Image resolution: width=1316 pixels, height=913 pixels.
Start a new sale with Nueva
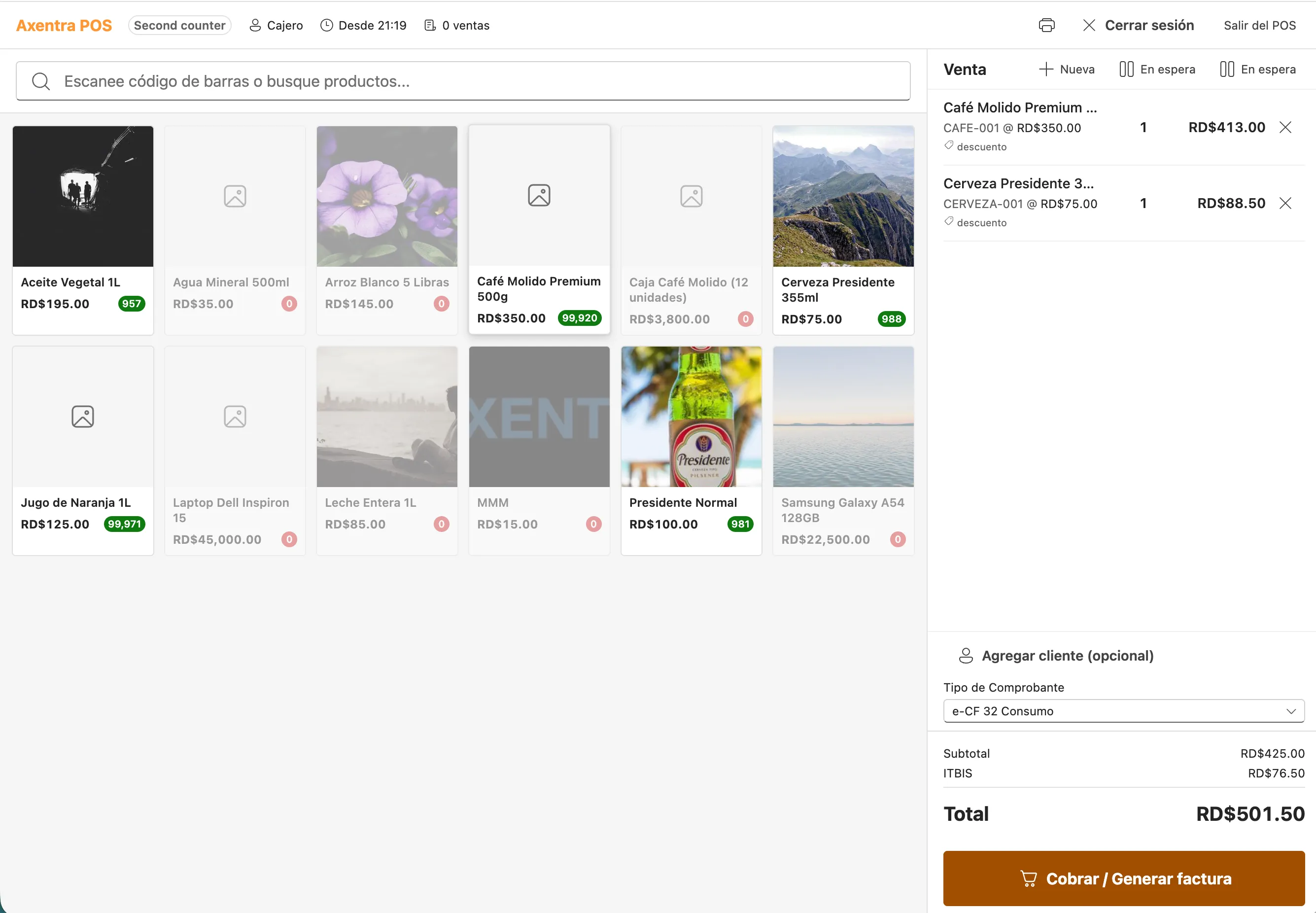[1066, 69]
